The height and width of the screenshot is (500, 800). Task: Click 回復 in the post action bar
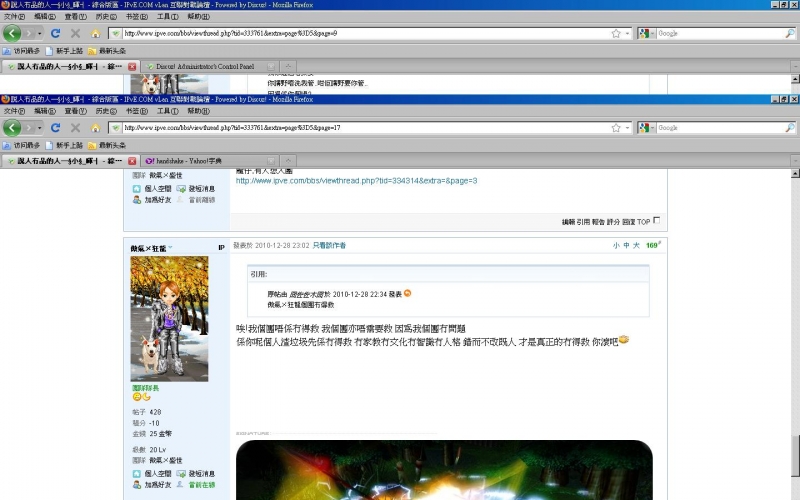coord(629,222)
